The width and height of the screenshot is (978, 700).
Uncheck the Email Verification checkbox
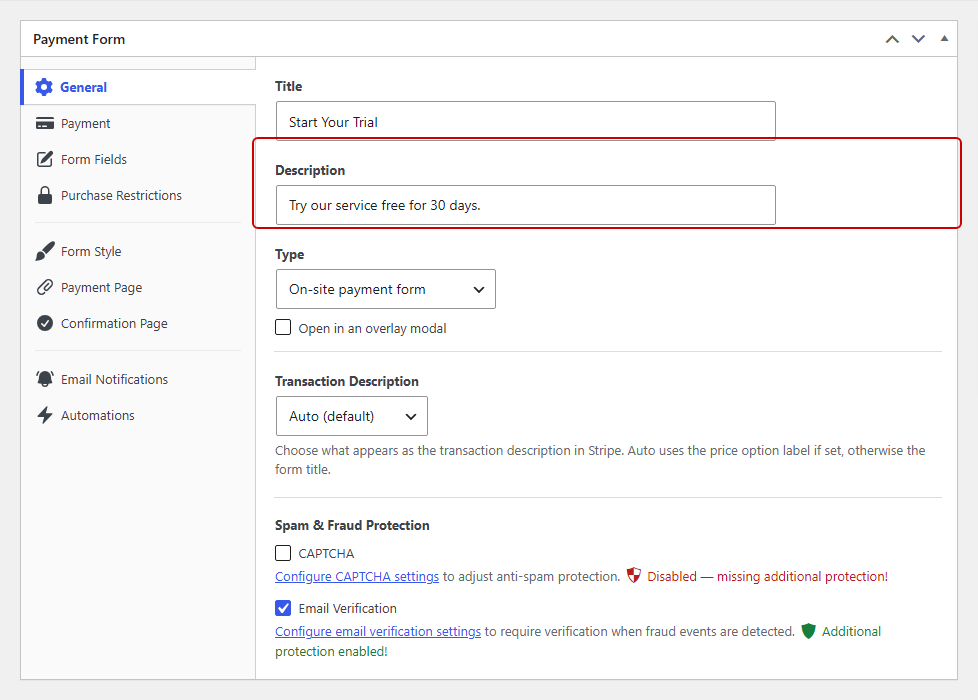click(283, 608)
